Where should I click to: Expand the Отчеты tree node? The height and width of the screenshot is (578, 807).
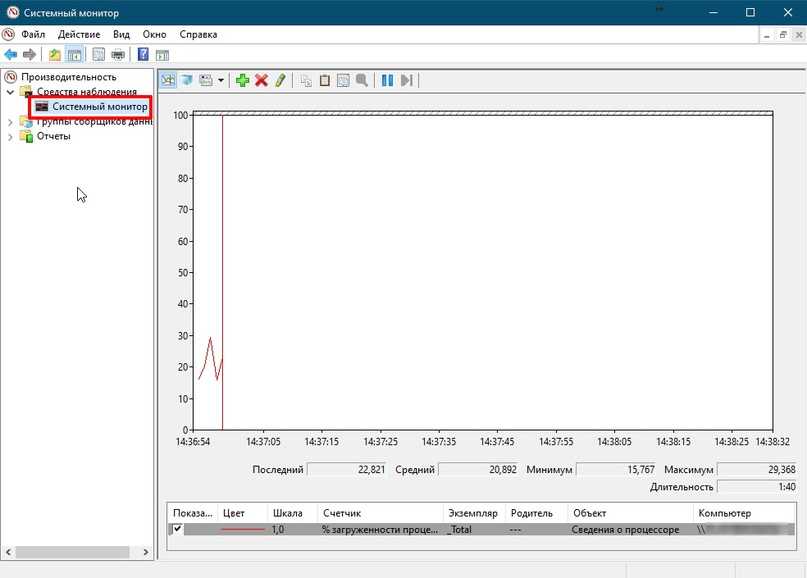(x=11, y=137)
